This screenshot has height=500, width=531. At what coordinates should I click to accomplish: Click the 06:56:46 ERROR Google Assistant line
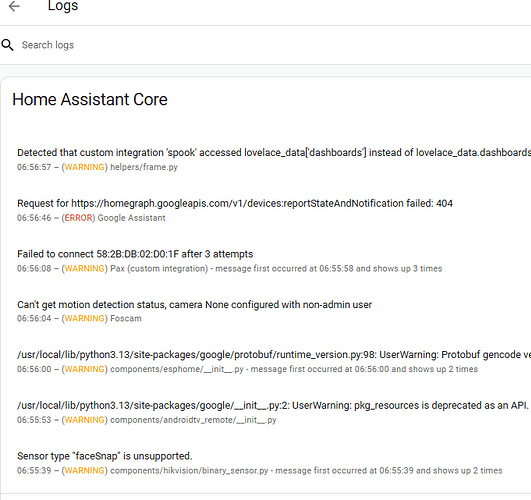tap(91, 218)
